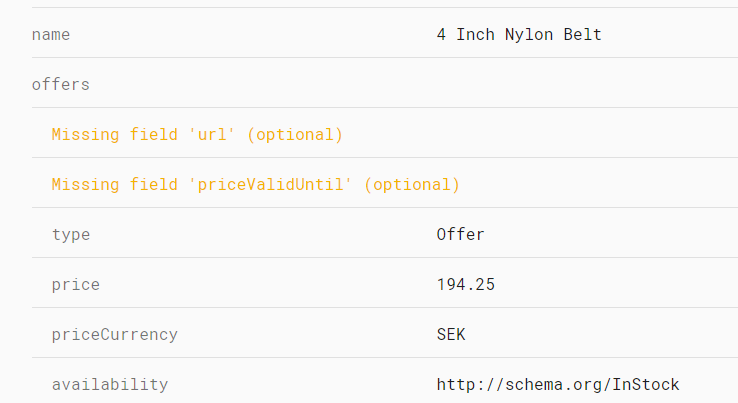Select the 'Offer' type value
Viewport: 738px width, 403px height.
pos(460,235)
